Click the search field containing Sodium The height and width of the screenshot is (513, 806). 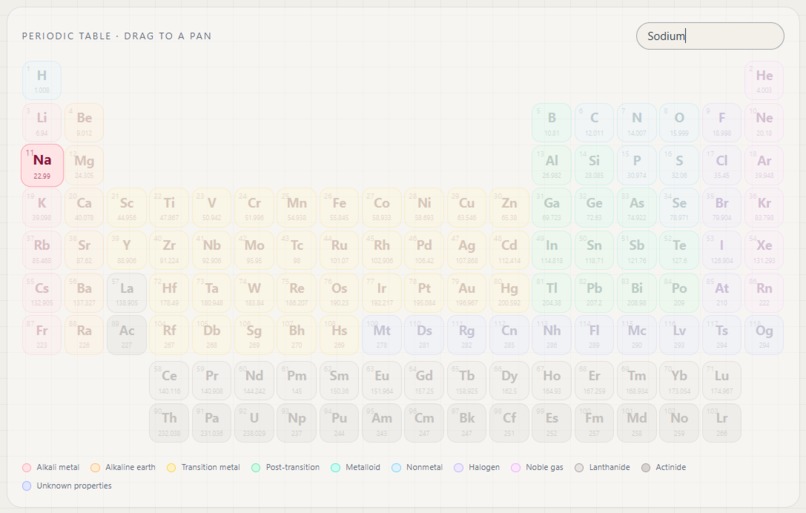pos(710,36)
